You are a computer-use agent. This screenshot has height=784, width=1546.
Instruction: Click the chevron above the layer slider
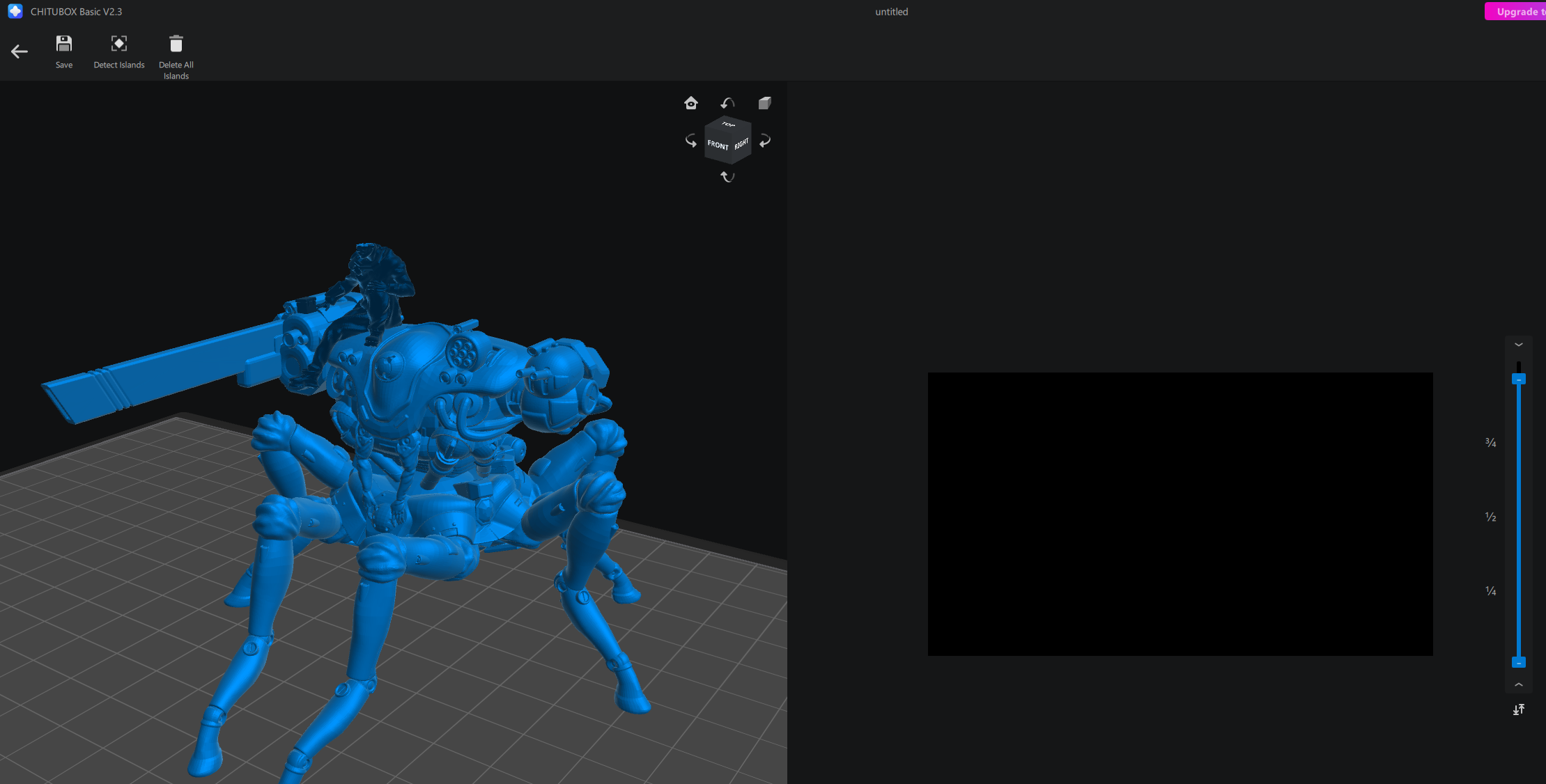[1519, 344]
